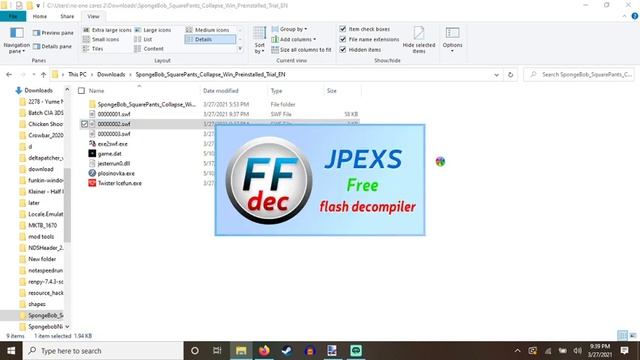Open the Windows Start menu

11,351
